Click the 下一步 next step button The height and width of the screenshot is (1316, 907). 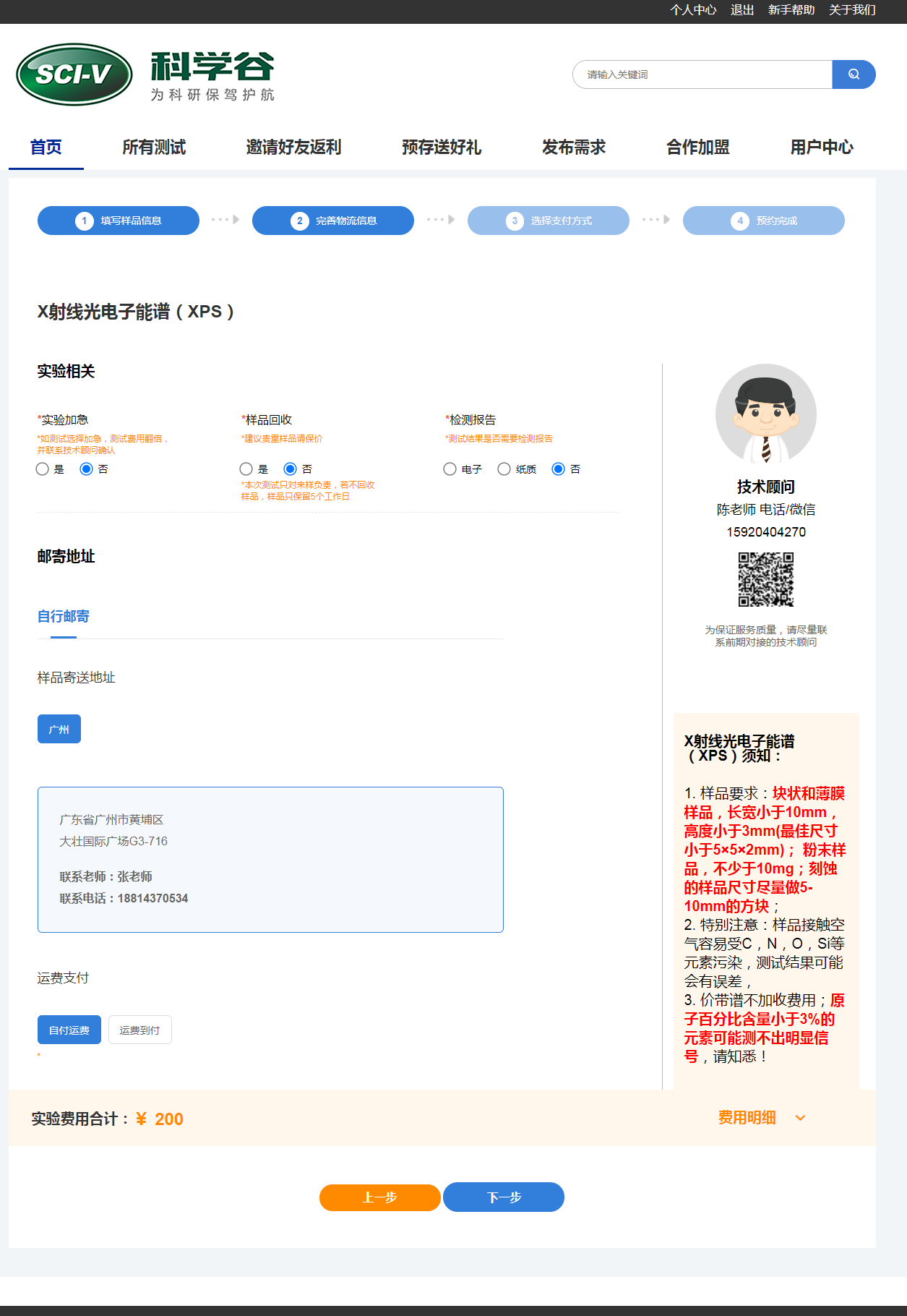tap(504, 1197)
